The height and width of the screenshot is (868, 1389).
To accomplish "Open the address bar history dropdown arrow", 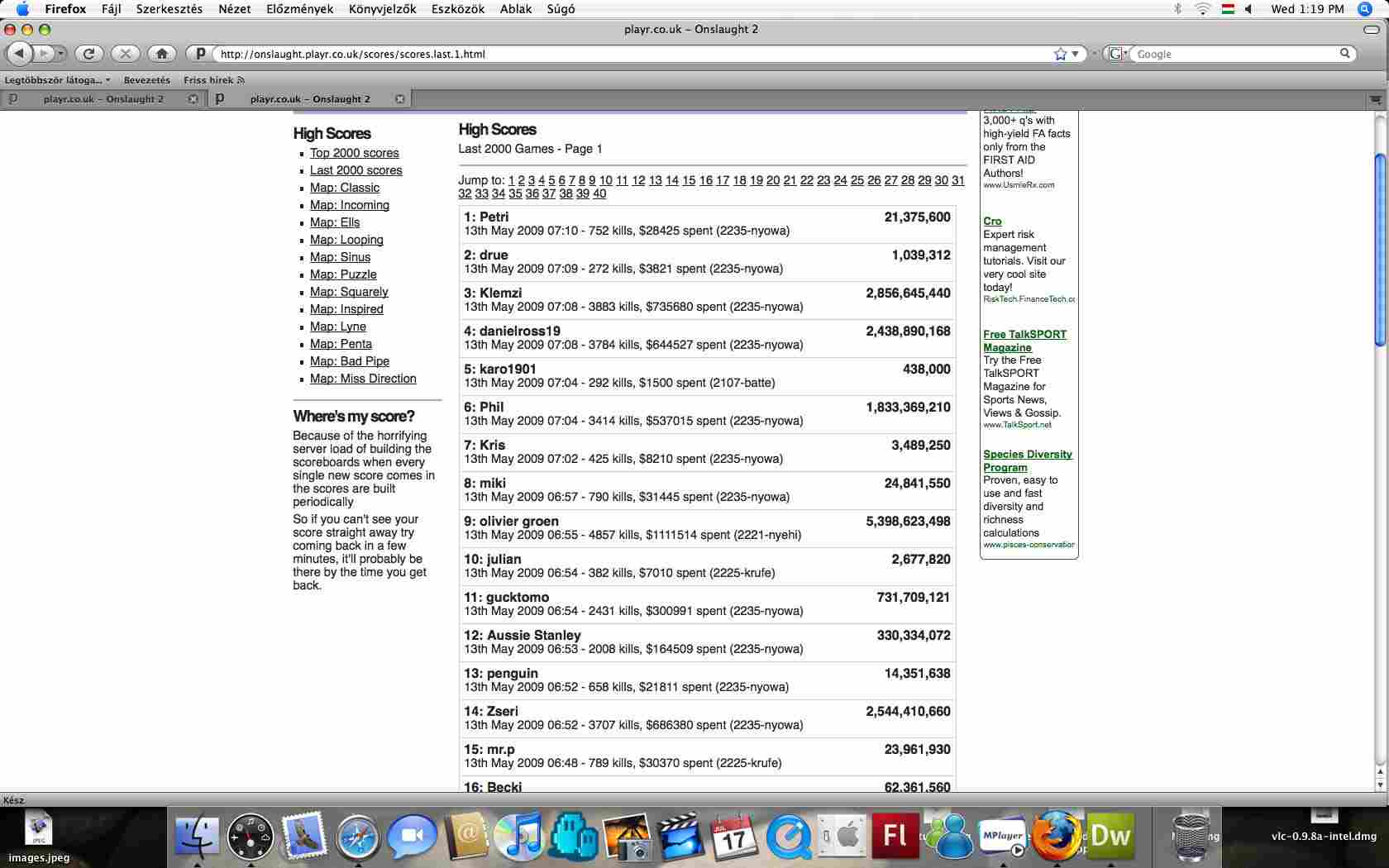I will click(1075, 54).
